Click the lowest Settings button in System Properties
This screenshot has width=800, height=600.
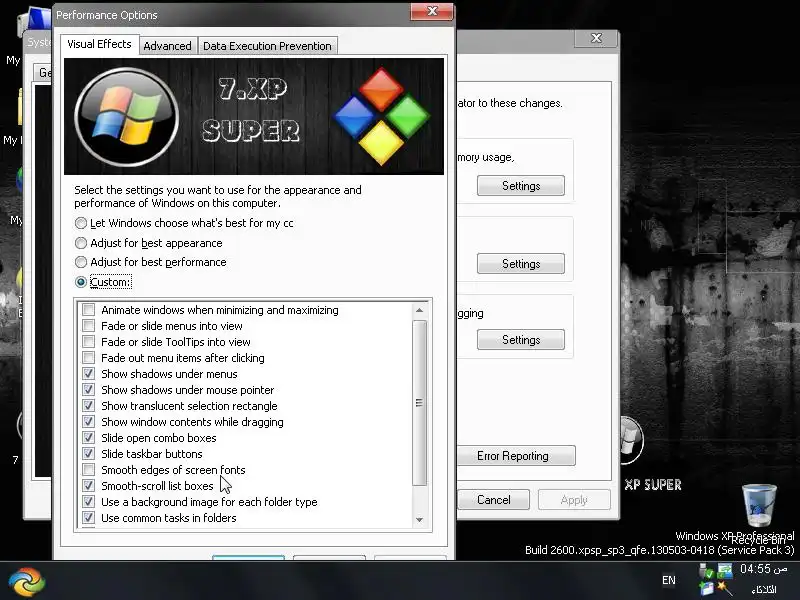[521, 340]
